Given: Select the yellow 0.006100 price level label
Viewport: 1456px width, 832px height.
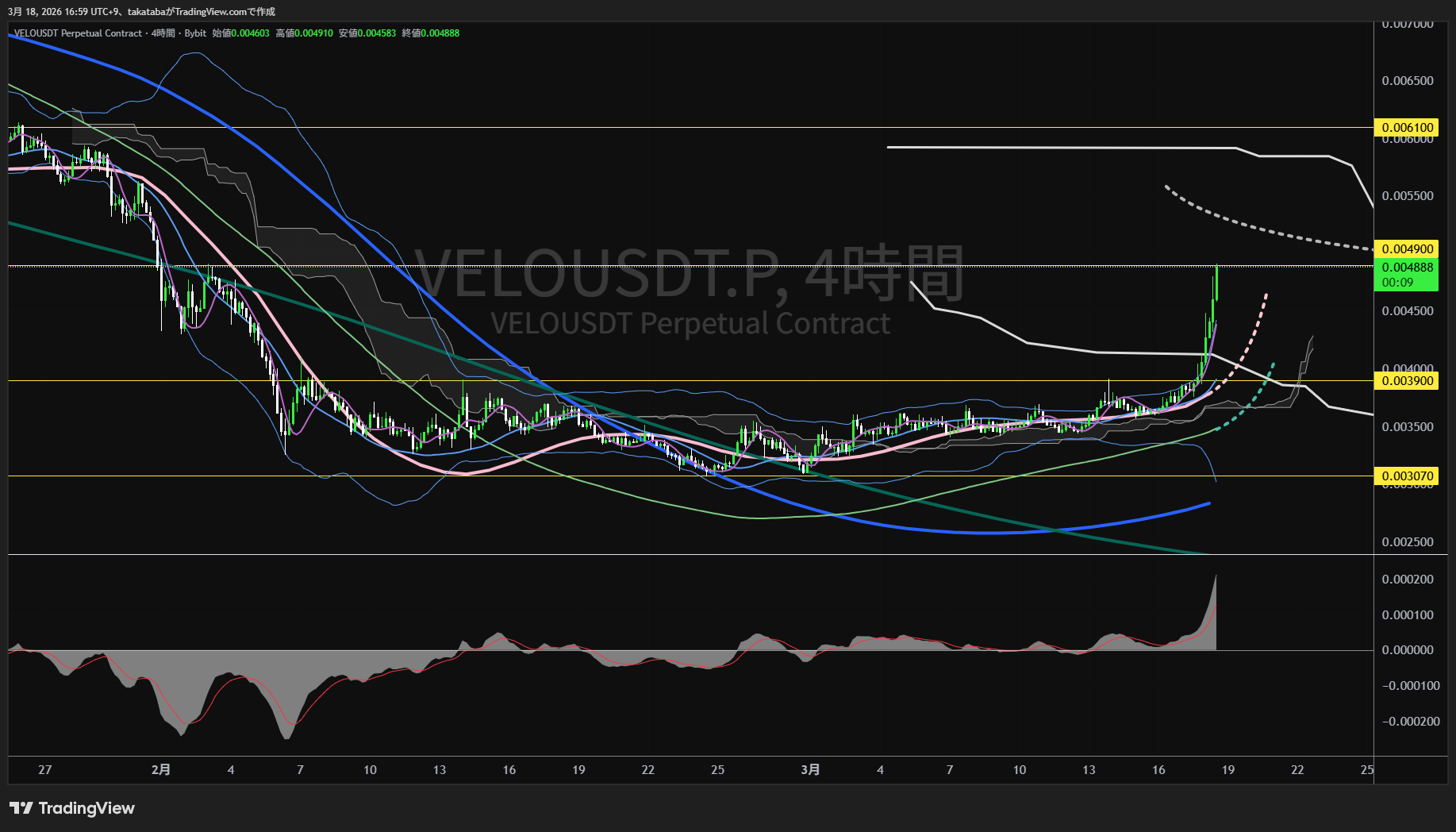Looking at the screenshot, I should [1407, 128].
